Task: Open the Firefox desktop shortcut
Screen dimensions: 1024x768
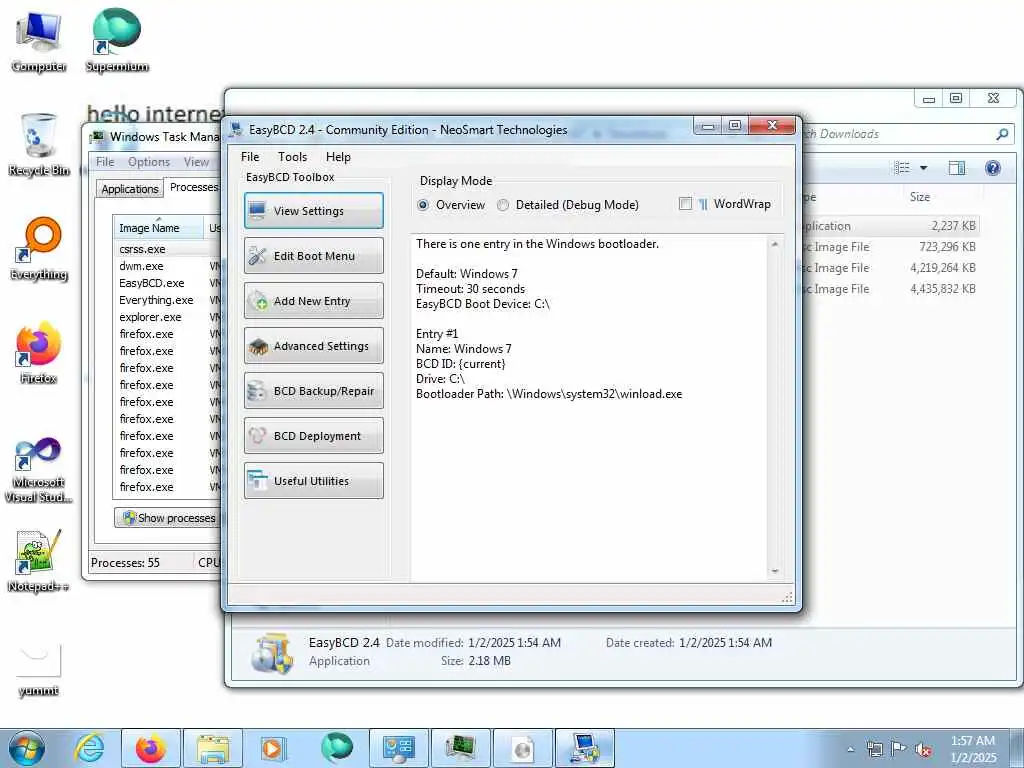Action: point(39,352)
